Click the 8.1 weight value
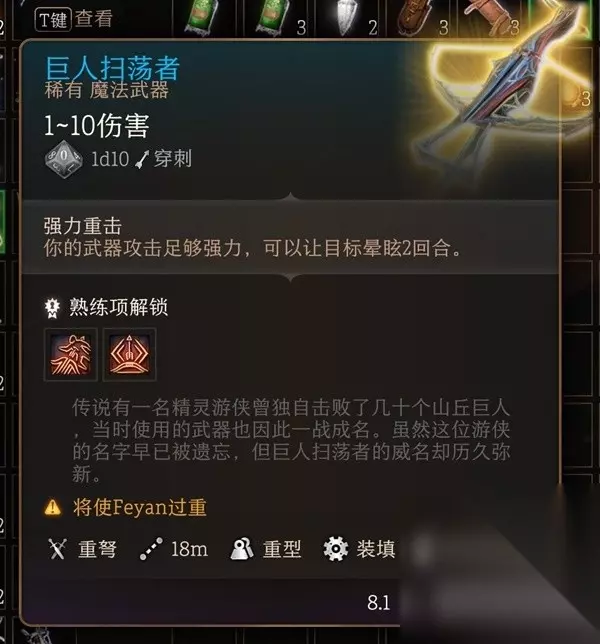600x644 pixels. [x=378, y=603]
